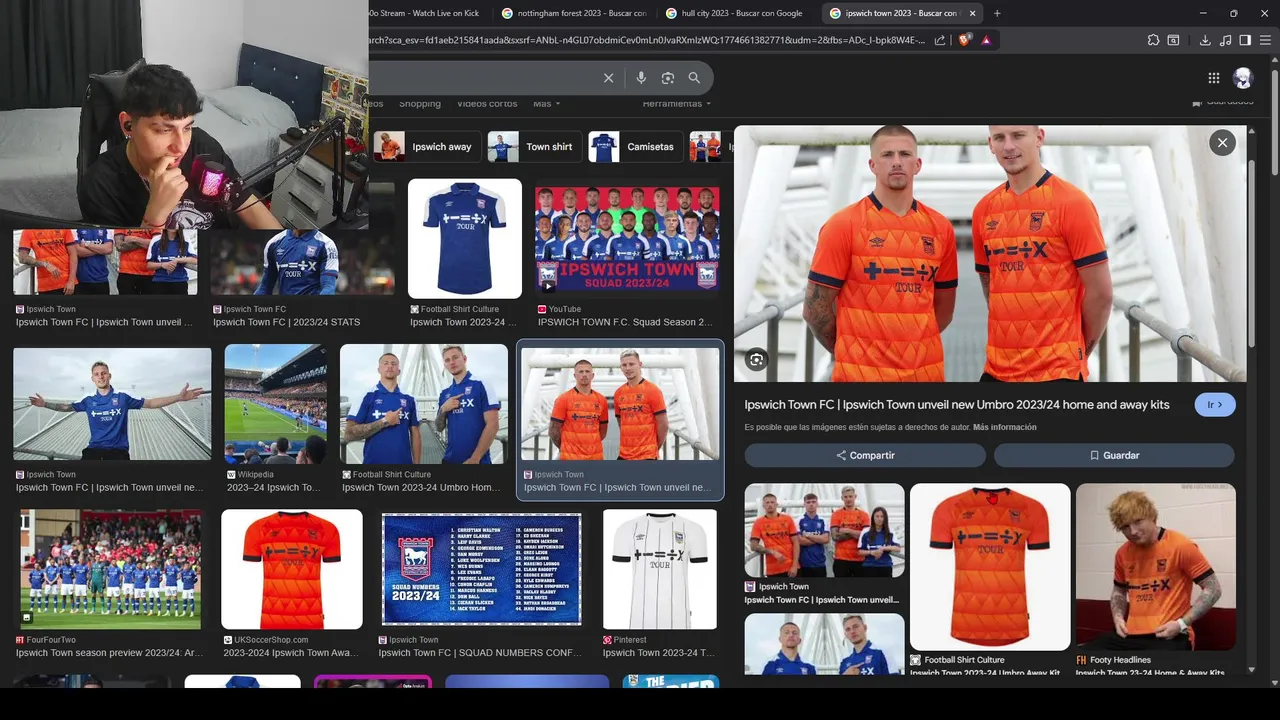Share the page URL from address bar
1280x720 pixels.
pos(940,40)
